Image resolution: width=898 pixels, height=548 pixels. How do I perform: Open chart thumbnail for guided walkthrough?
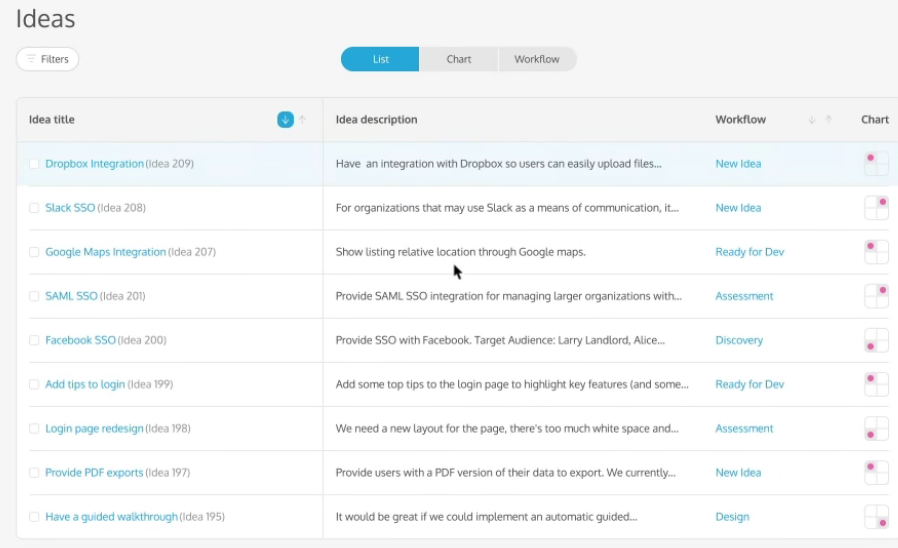click(x=876, y=517)
